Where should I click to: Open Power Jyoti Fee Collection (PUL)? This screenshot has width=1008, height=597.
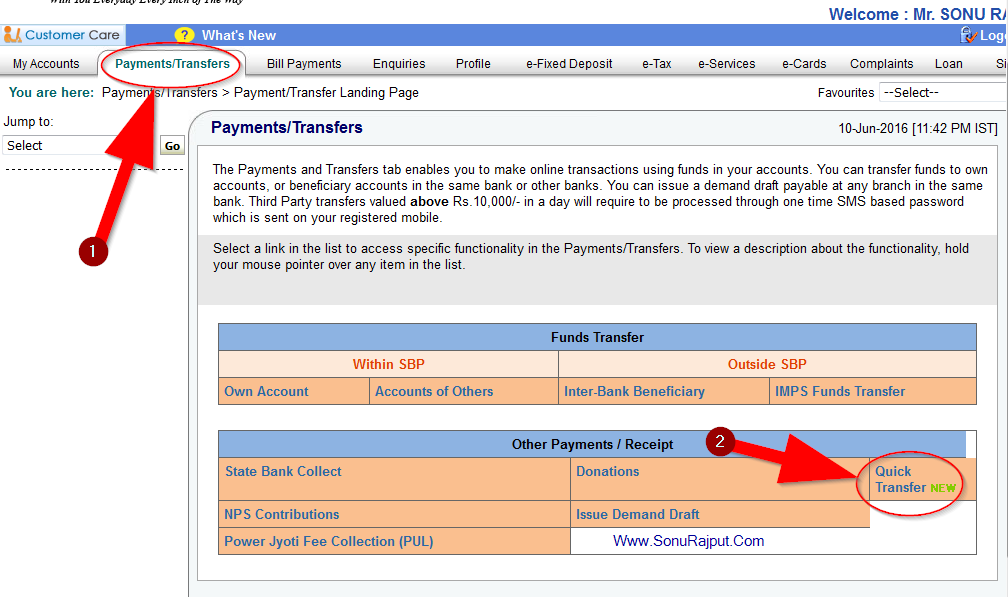coord(328,541)
